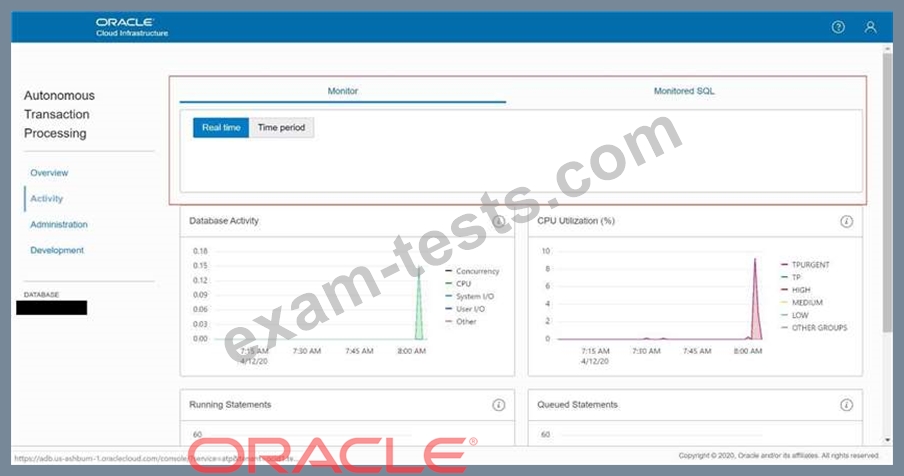
Task: Toggle System I/O legend entry
Action: click(x=470, y=296)
